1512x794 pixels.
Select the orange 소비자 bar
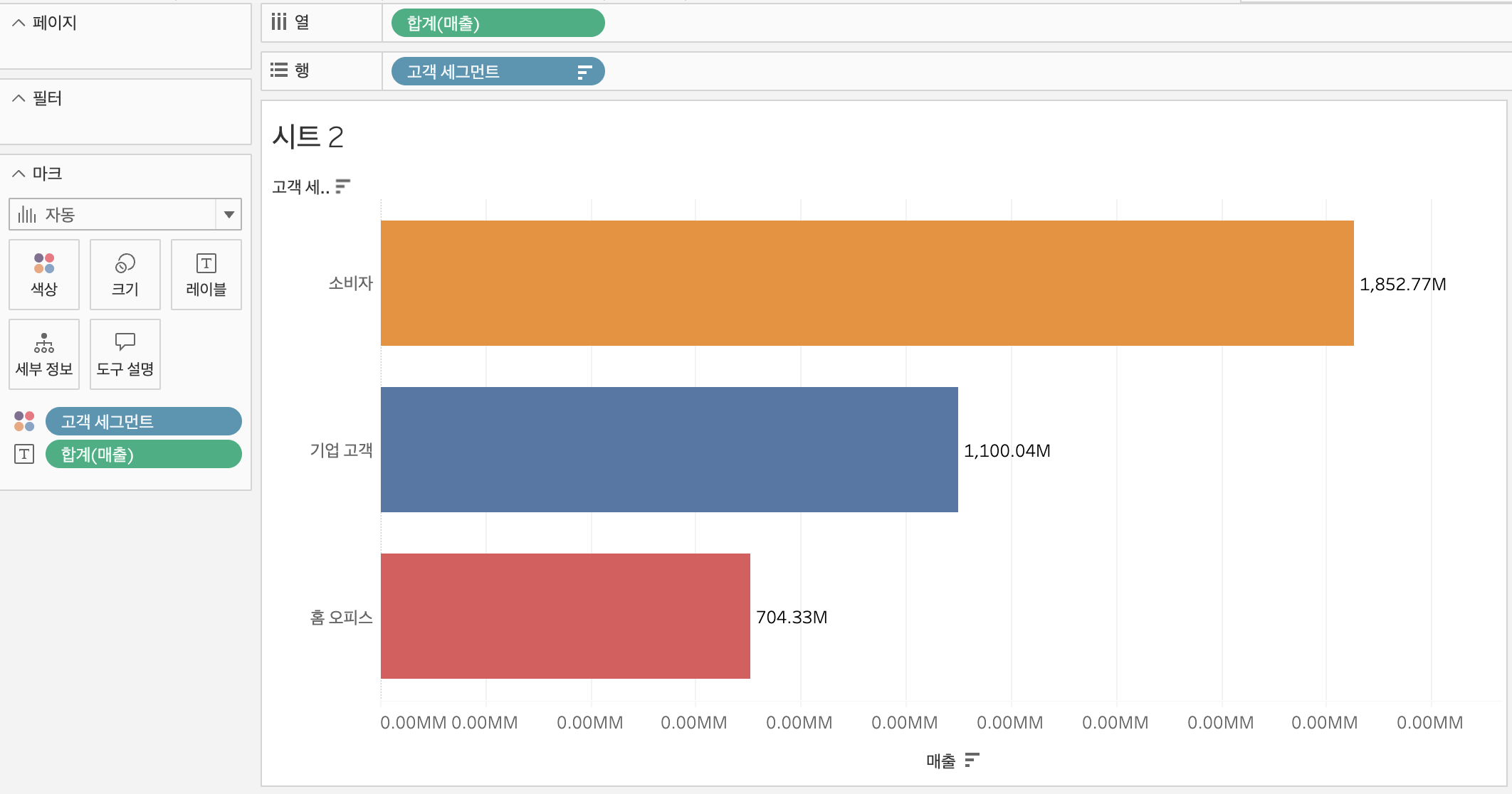pos(866,283)
